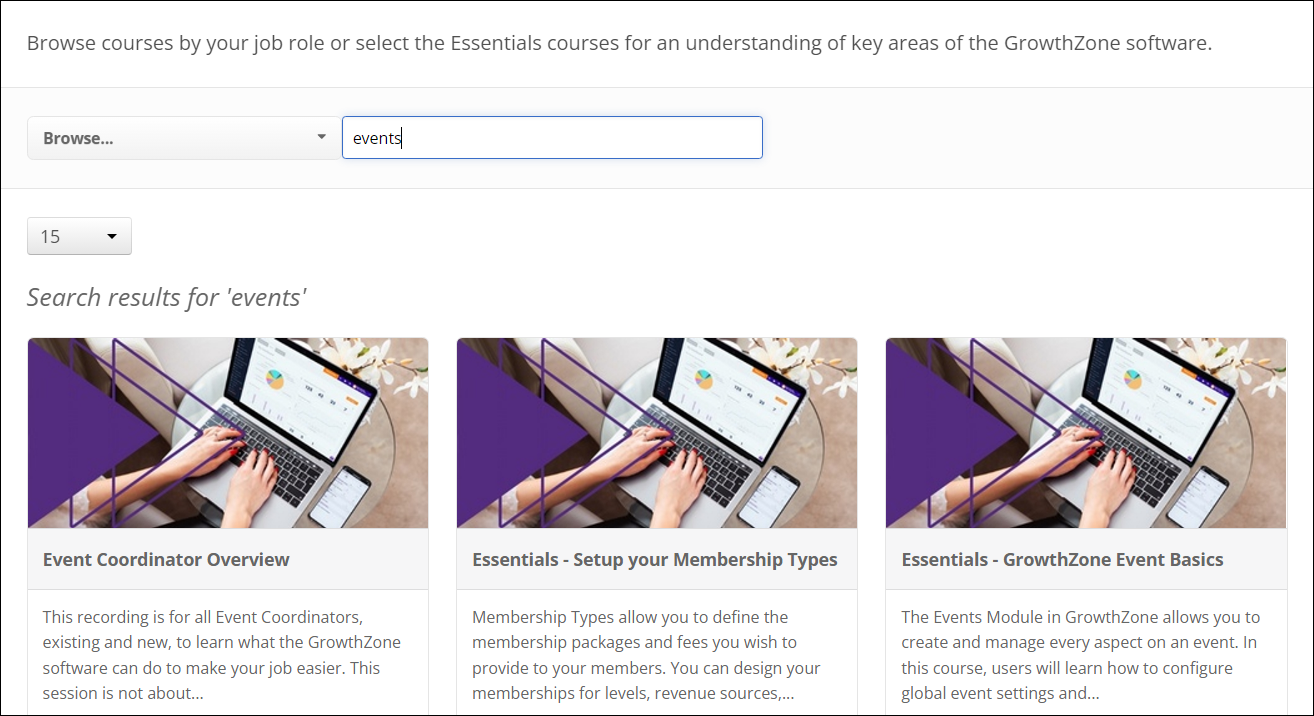Click the Events Module course description text
The width and height of the screenshot is (1314, 716).
(1080, 654)
